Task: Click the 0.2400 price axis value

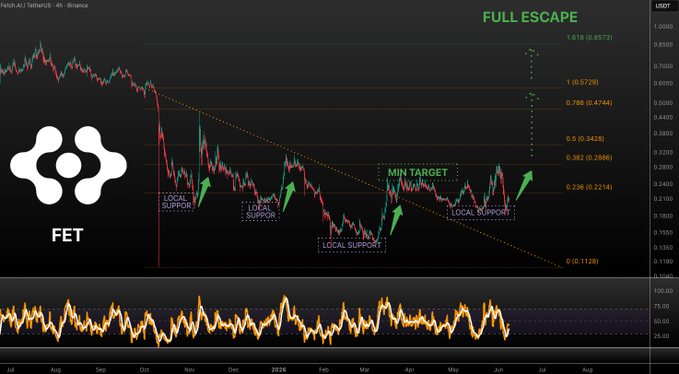Action: (664, 184)
